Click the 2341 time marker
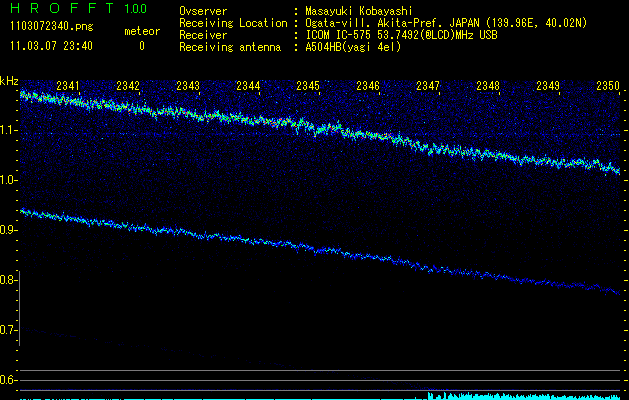Viewport: 629px width, 400px height. pos(68,85)
